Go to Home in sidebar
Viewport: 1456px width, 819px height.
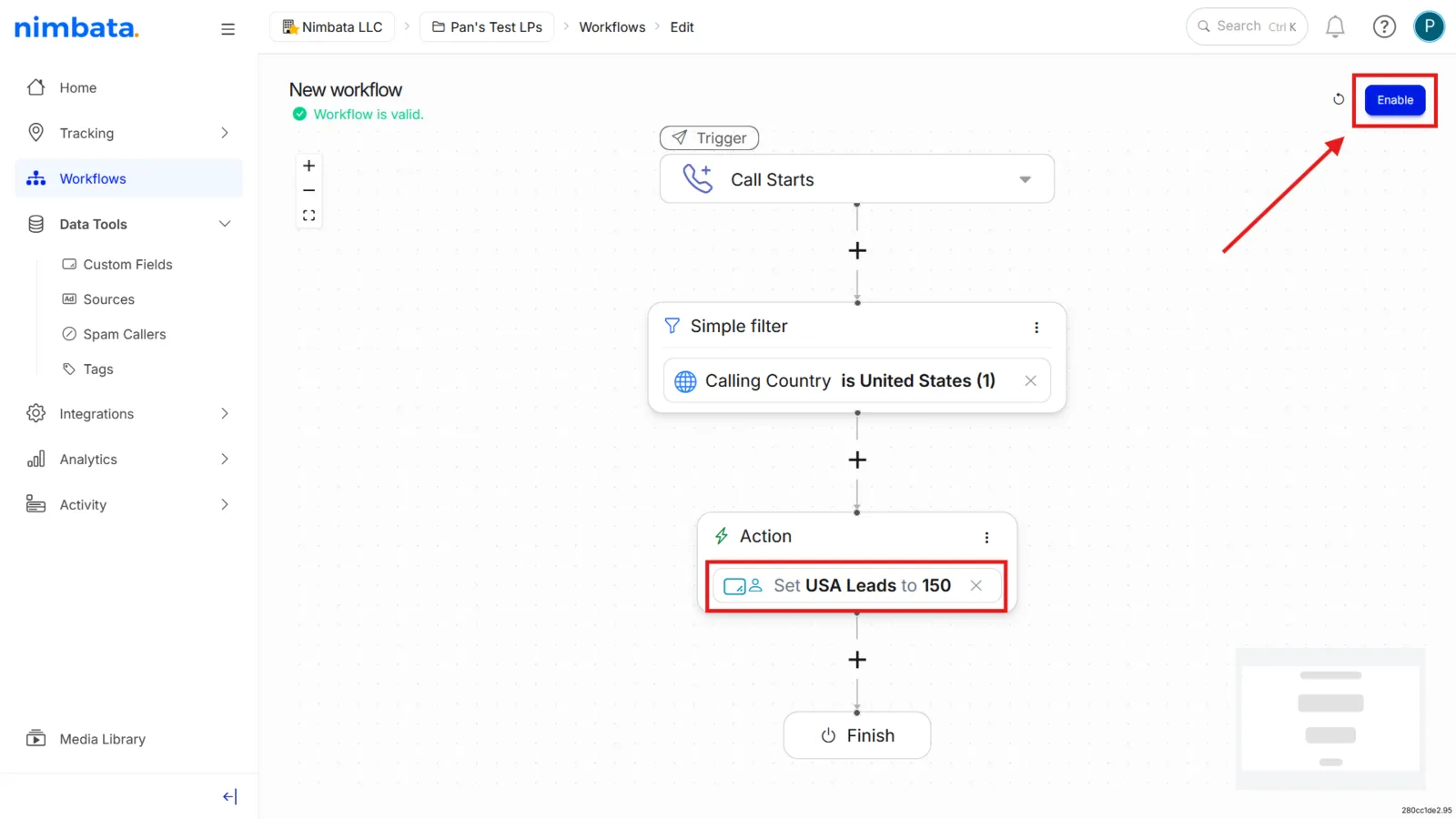click(x=128, y=87)
